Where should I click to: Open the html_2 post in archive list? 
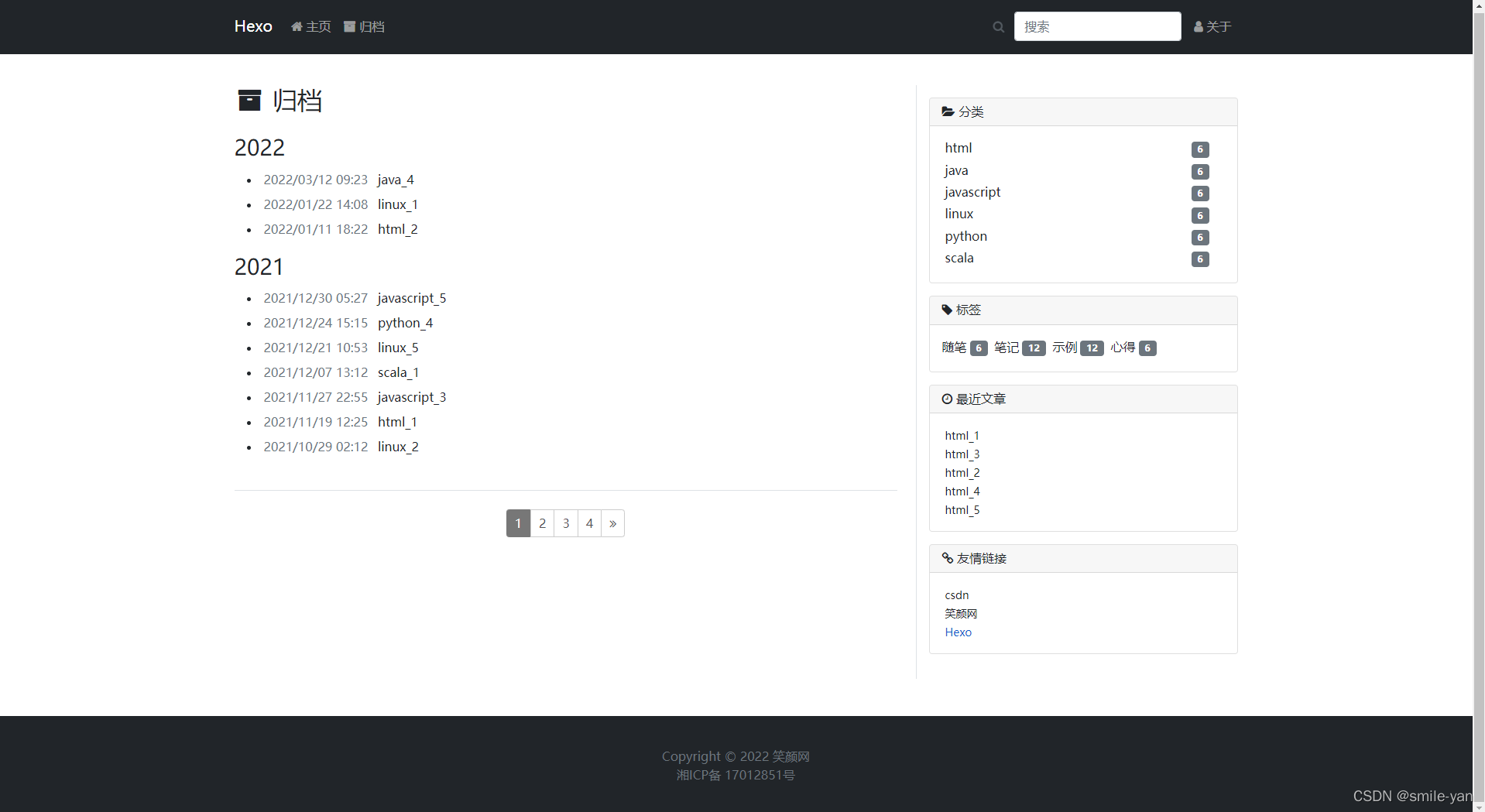coord(398,229)
